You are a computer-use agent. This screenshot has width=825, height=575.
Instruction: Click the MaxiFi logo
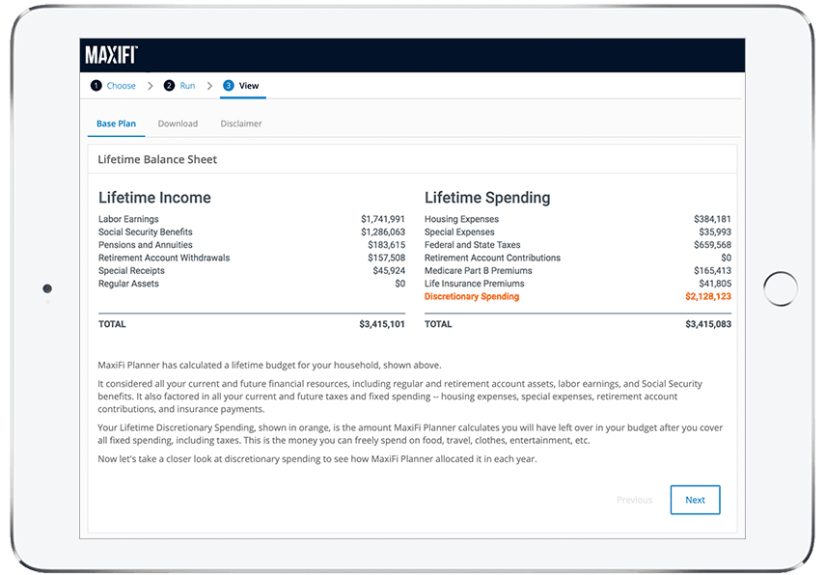pyautogui.click(x=111, y=55)
